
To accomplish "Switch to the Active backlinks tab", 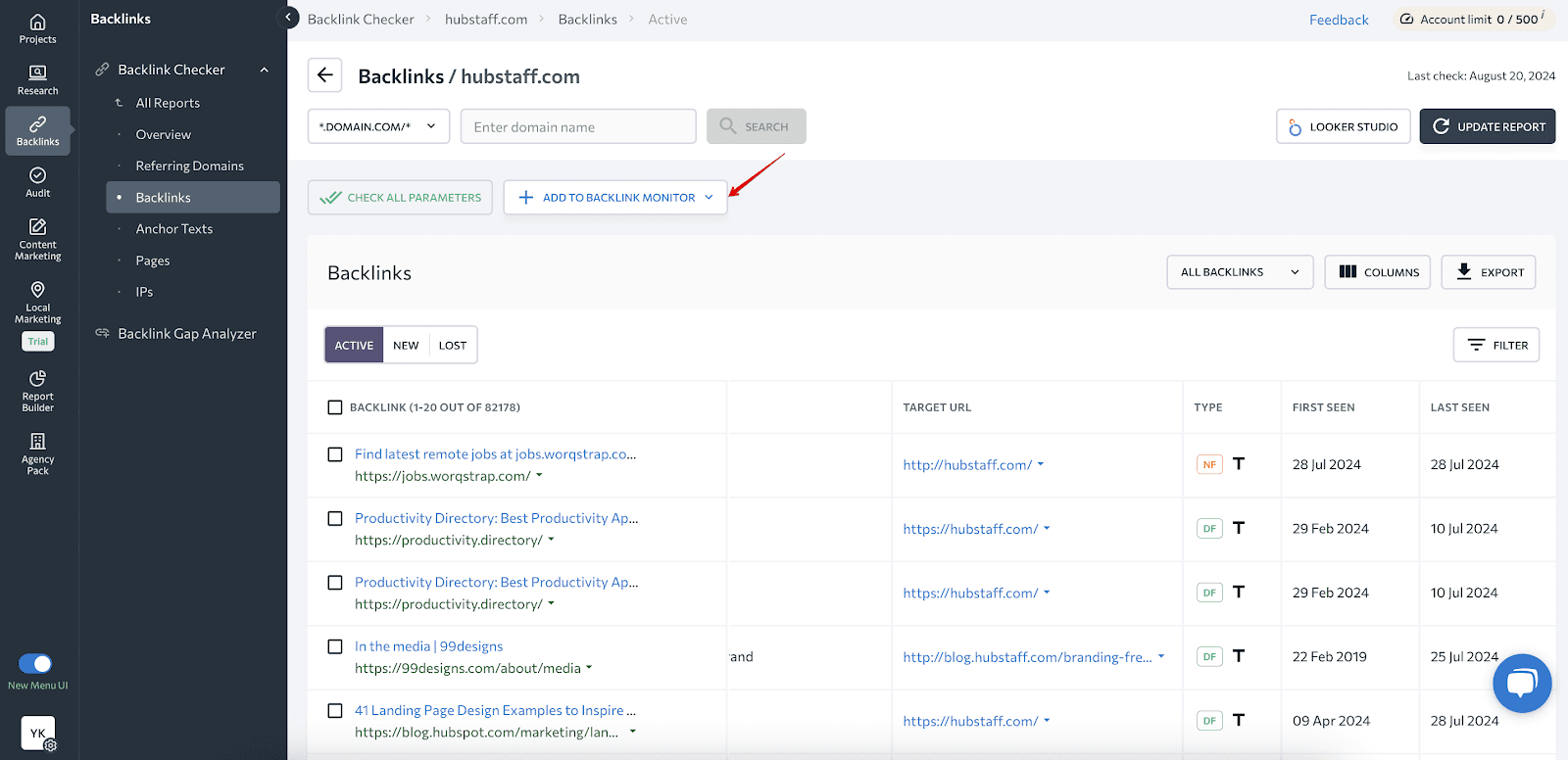I will [x=354, y=345].
